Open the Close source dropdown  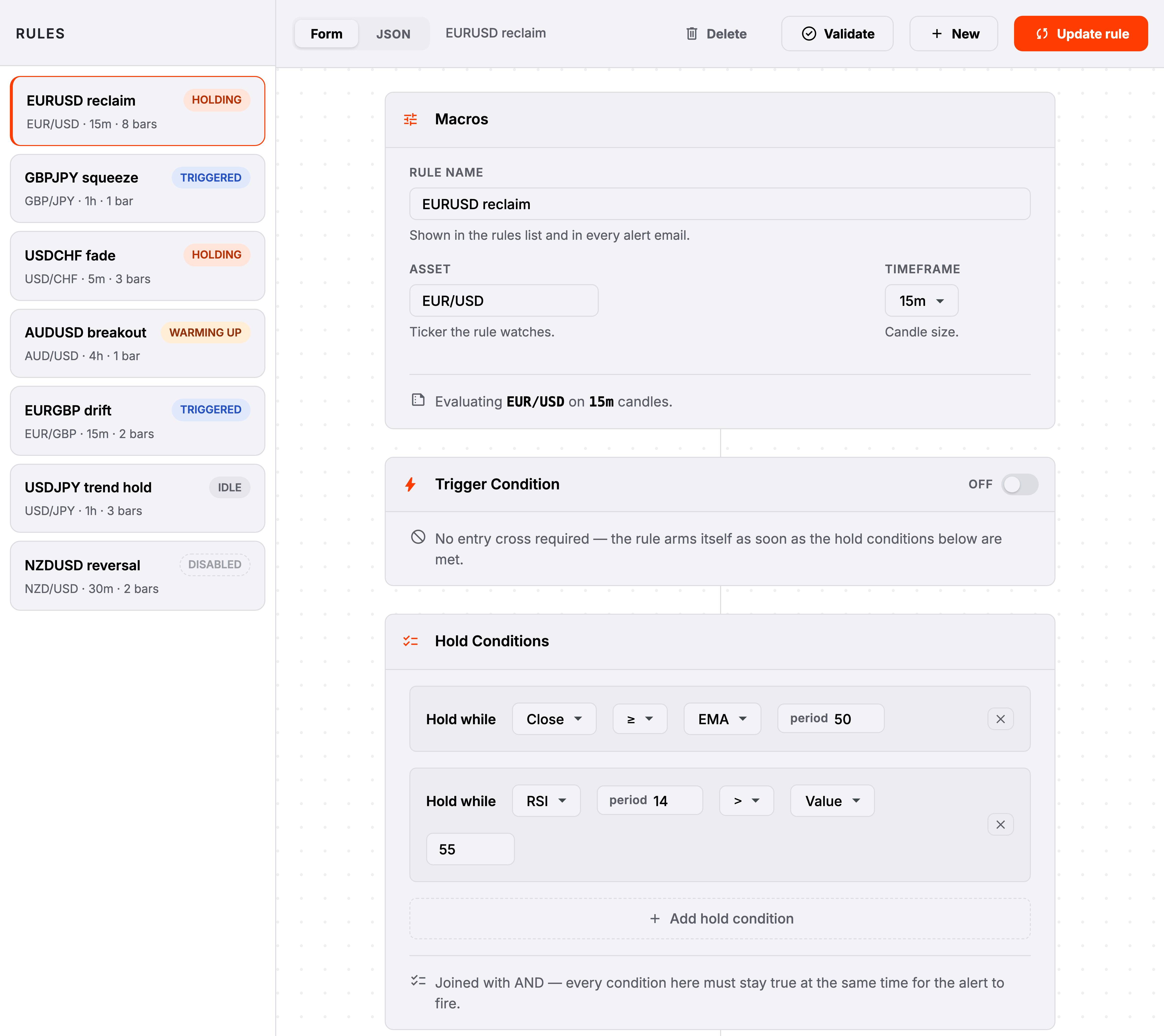coord(554,719)
